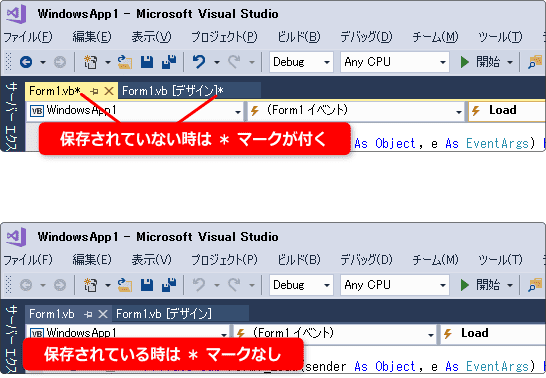Click Object keyword in lower window code
Screen dimensions: 546x378
click(395, 367)
